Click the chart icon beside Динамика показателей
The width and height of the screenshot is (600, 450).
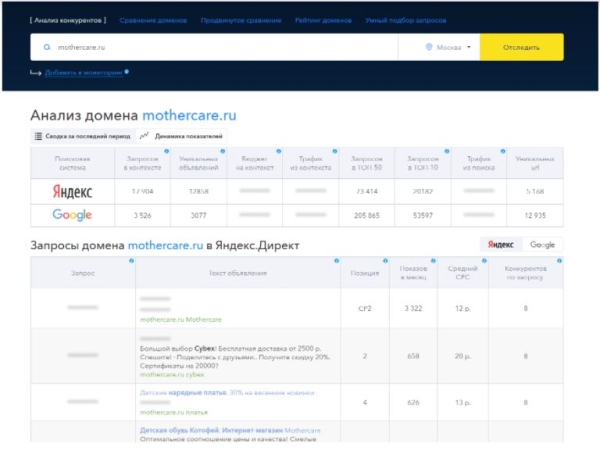pos(144,136)
